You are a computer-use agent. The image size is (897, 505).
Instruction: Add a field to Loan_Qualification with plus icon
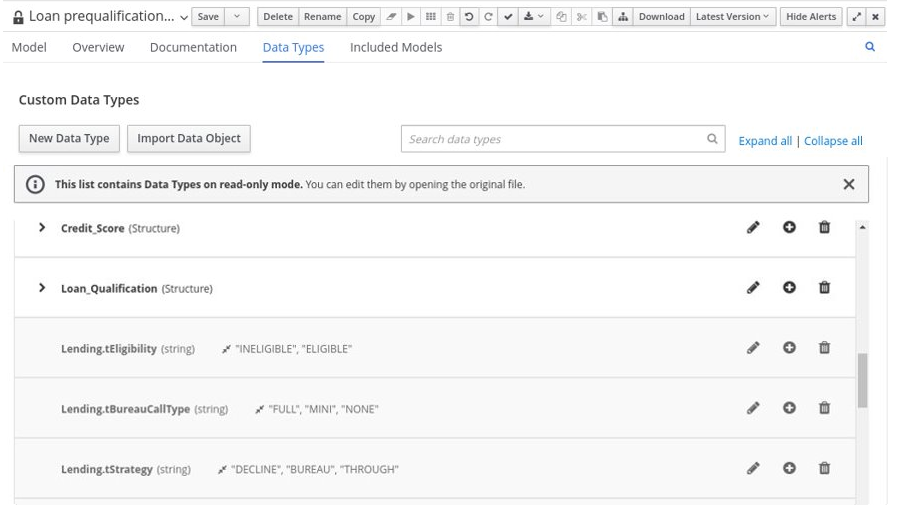(789, 288)
